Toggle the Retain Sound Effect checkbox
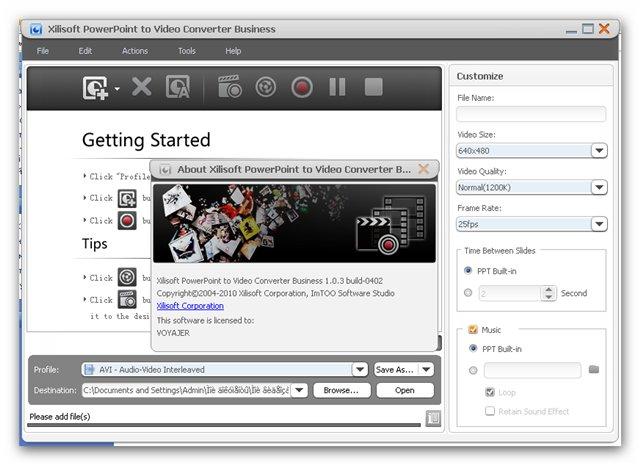 coord(490,411)
